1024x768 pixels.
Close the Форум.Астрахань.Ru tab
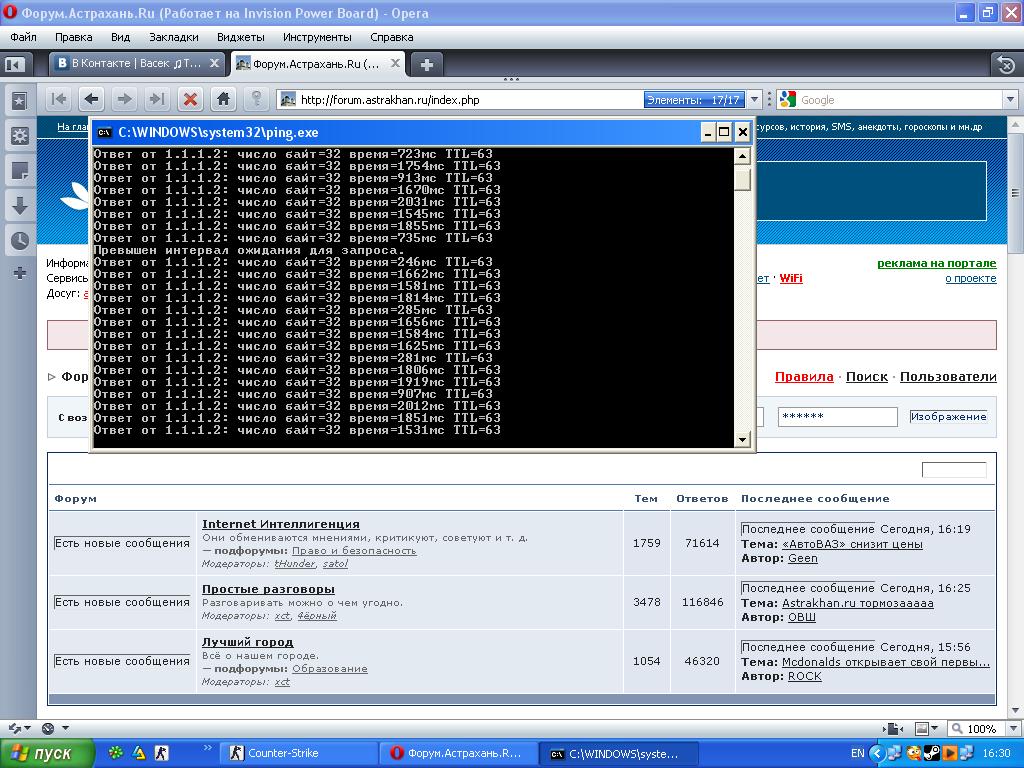tap(395, 63)
